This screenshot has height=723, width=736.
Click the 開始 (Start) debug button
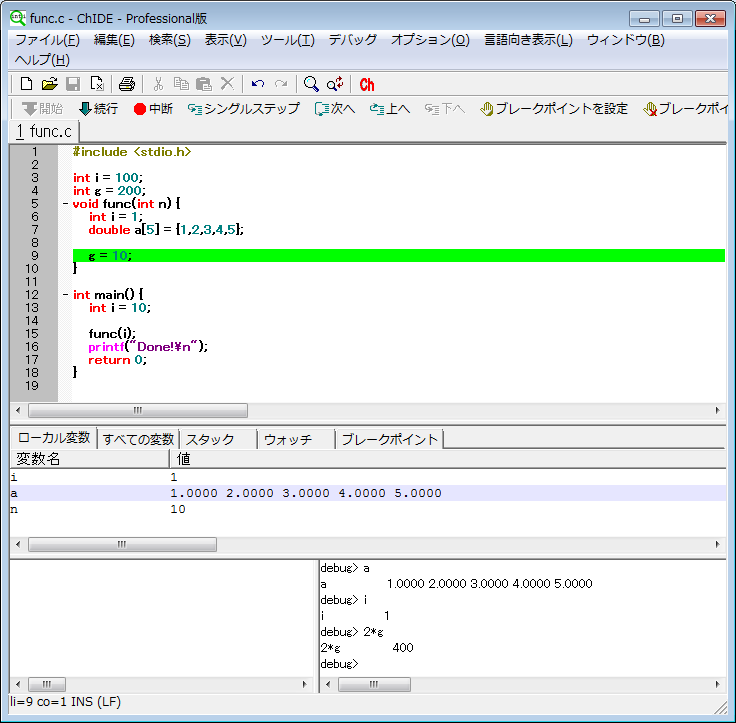click(x=43, y=109)
